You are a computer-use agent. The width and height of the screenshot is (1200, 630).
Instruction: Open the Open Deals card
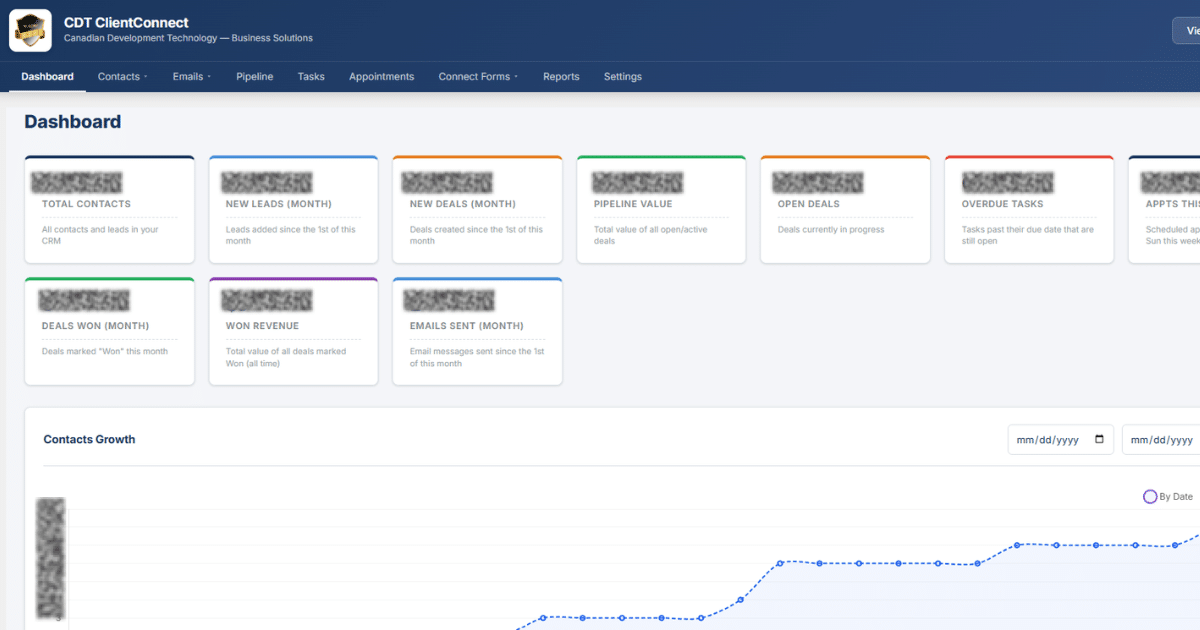846,210
